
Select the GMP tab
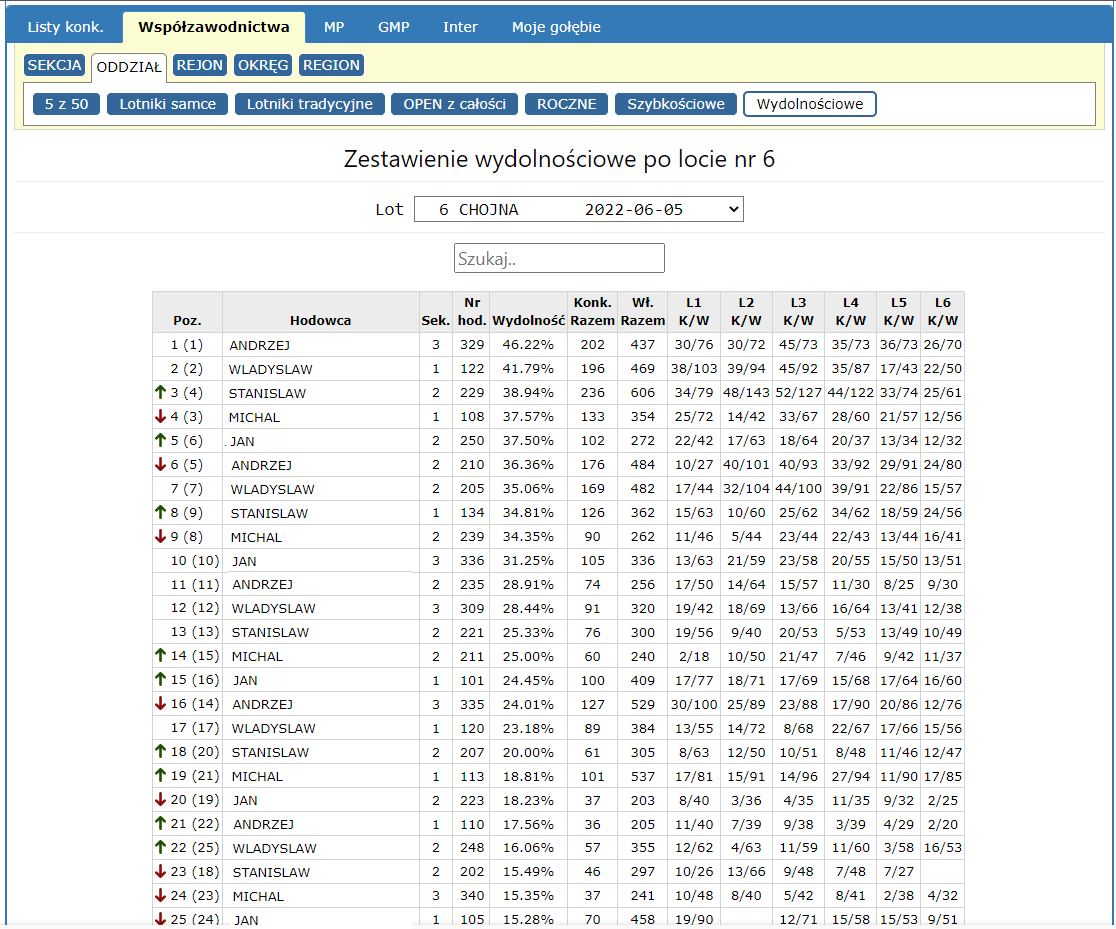click(x=393, y=27)
